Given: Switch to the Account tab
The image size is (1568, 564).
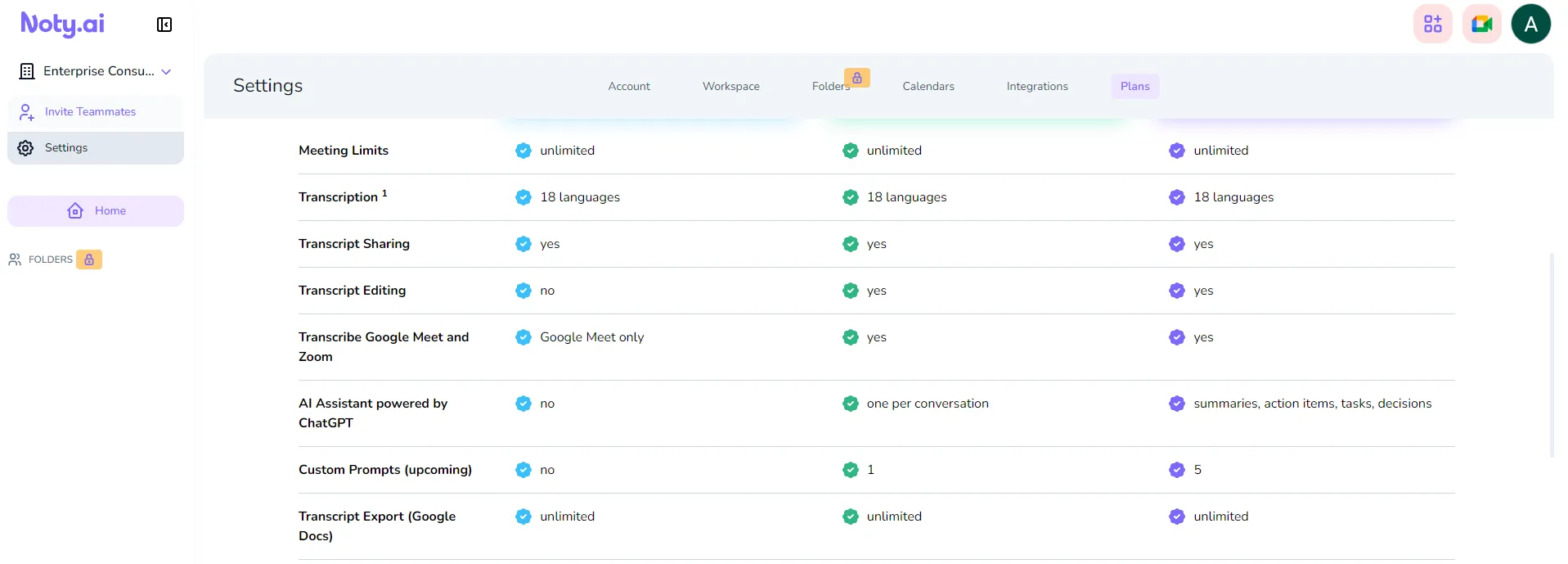Looking at the screenshot, I should click(629, 86).
